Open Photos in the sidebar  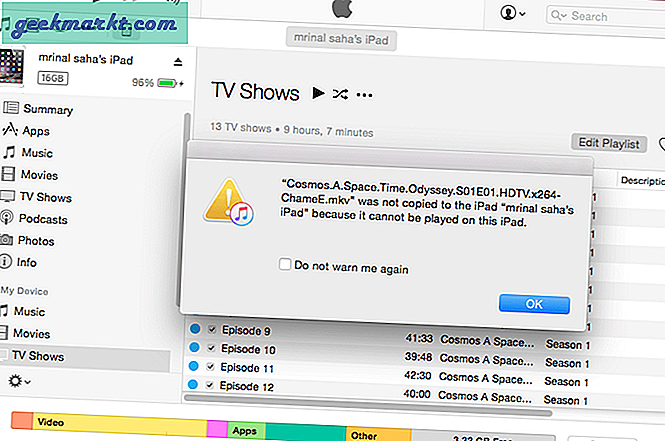pyautogui.click(x=37, y=241)
